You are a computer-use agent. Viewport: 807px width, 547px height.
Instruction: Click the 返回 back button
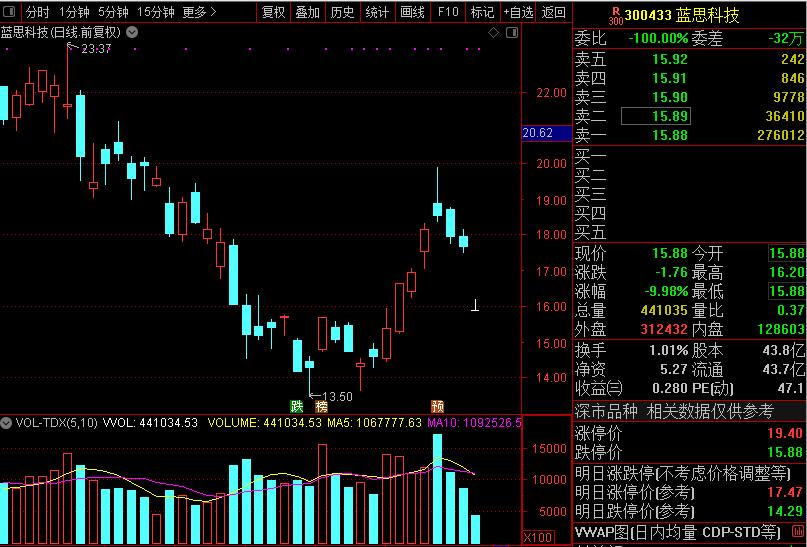(553, 12)
